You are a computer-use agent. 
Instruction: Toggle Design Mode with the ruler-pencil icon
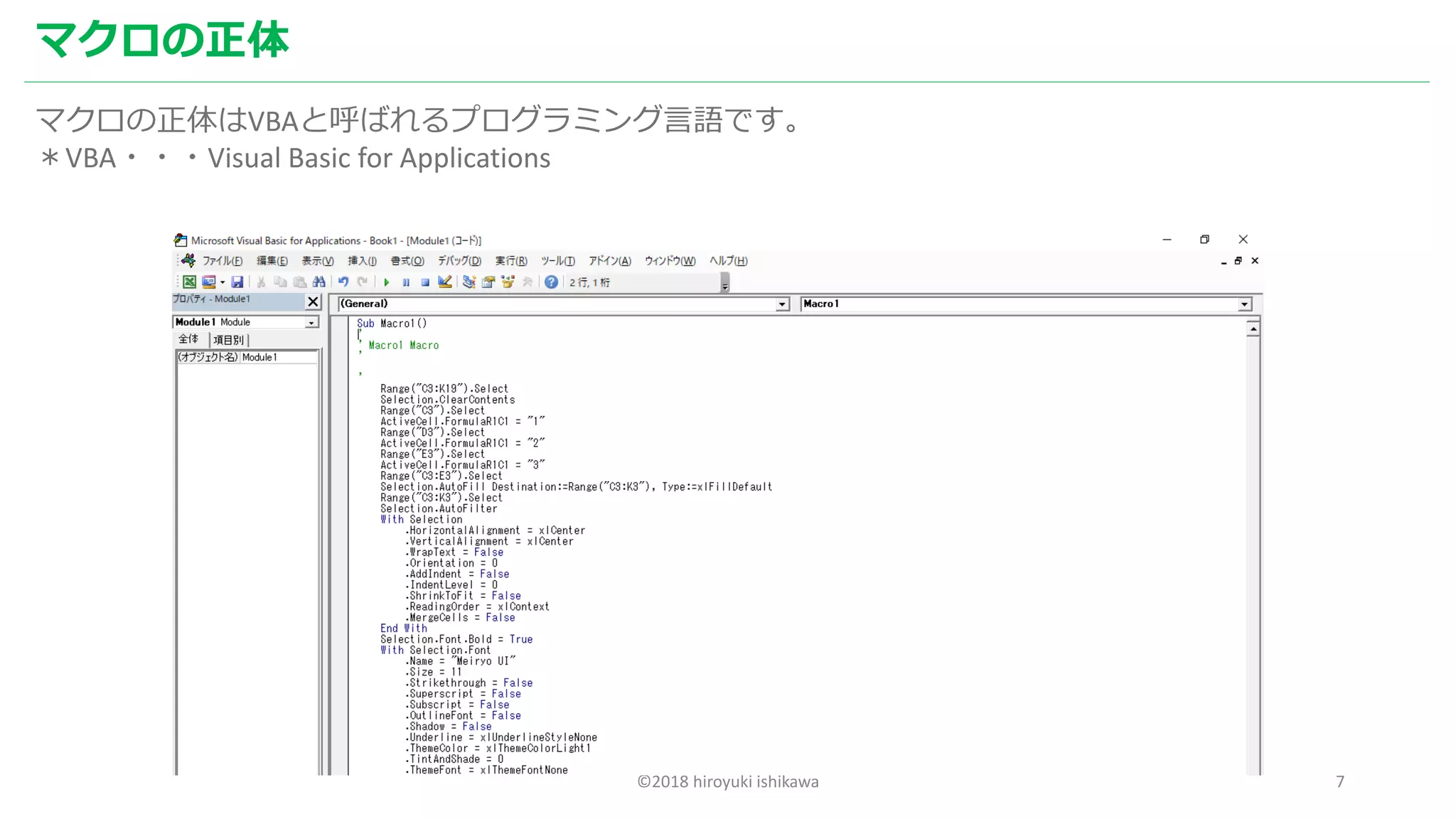click(445, 282)
